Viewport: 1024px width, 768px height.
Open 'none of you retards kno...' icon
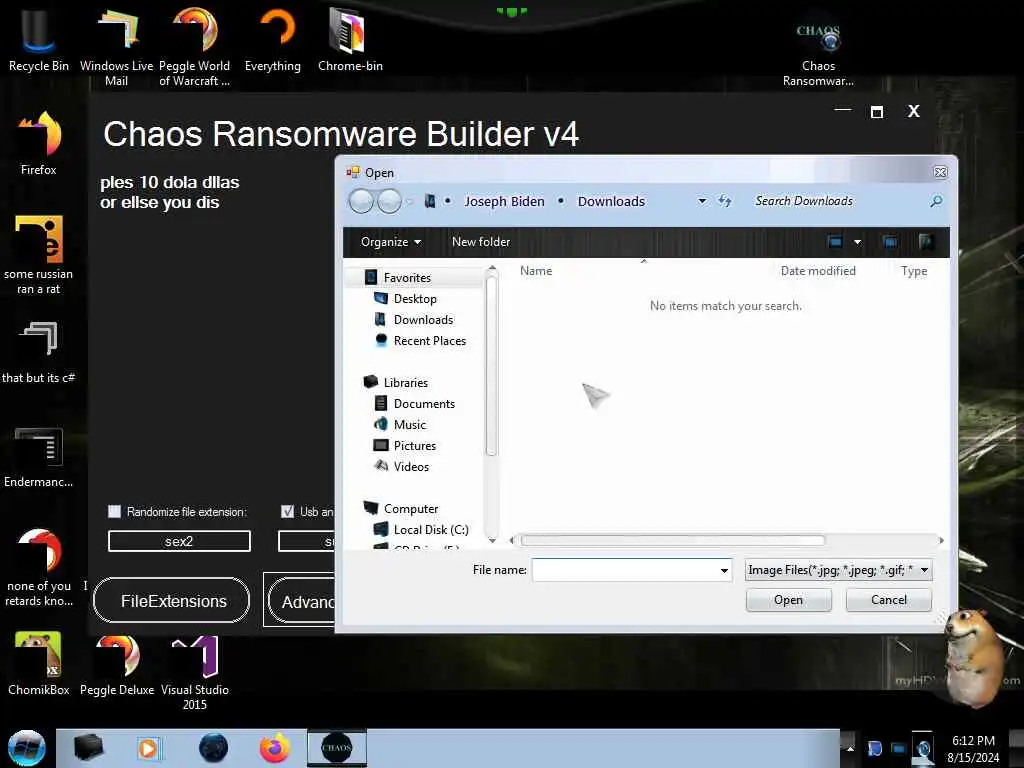pyautogui.click(x=39, y=567)
